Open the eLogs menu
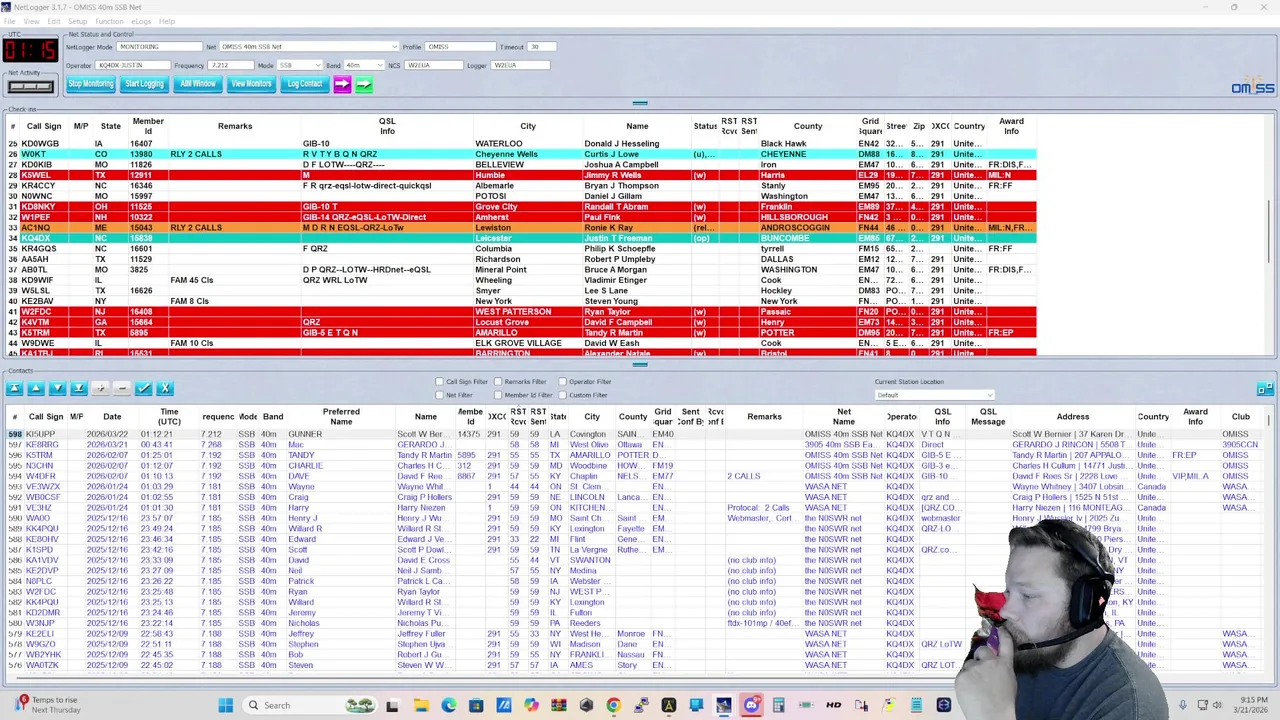 tap(141, 21)
